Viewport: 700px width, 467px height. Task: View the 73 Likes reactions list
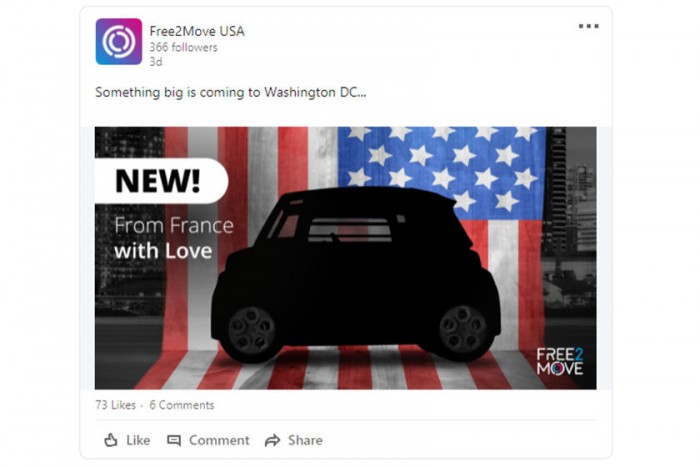click(x=116, y=405)
